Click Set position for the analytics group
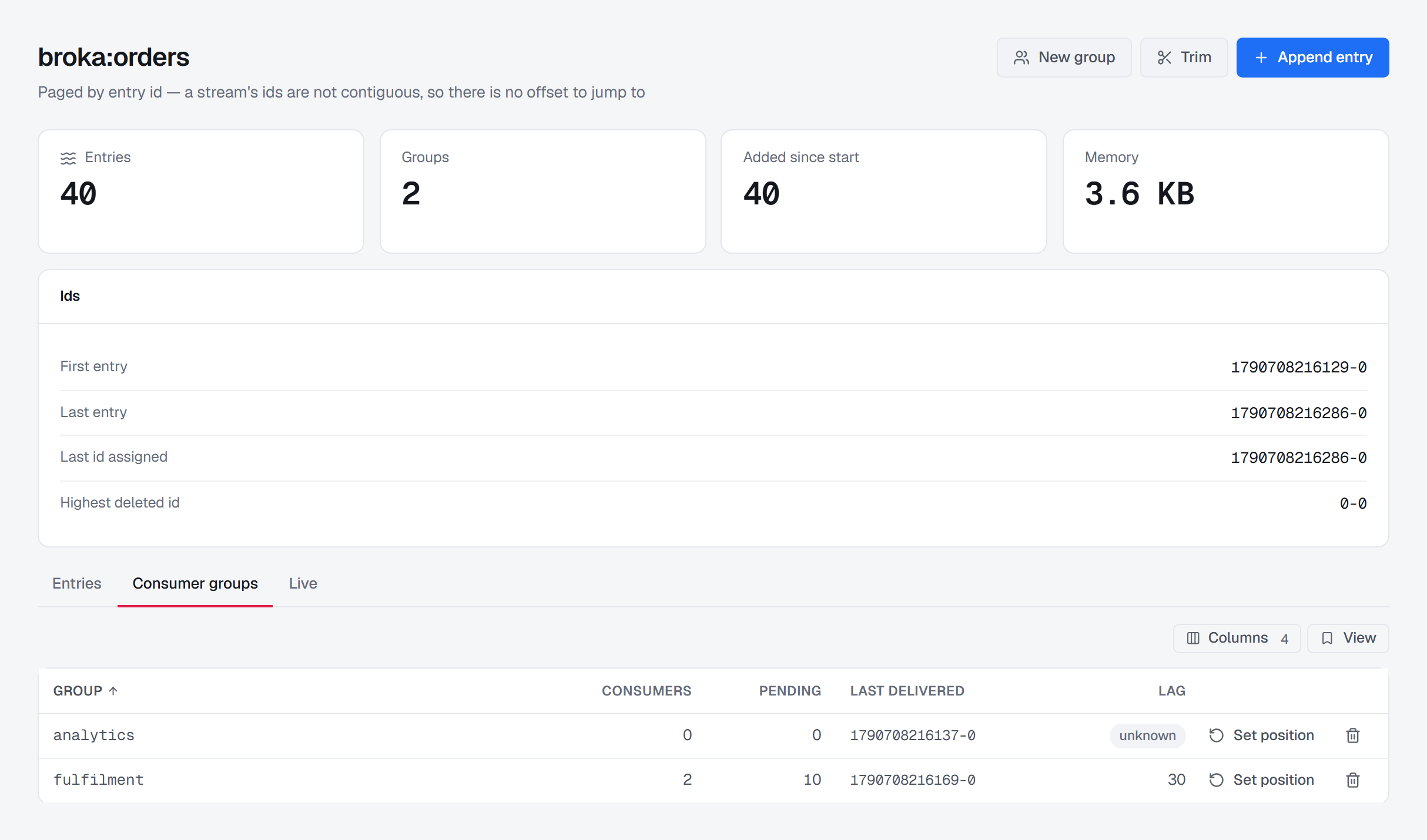Screen dimensions: 1427x840 coord(1261,735)
